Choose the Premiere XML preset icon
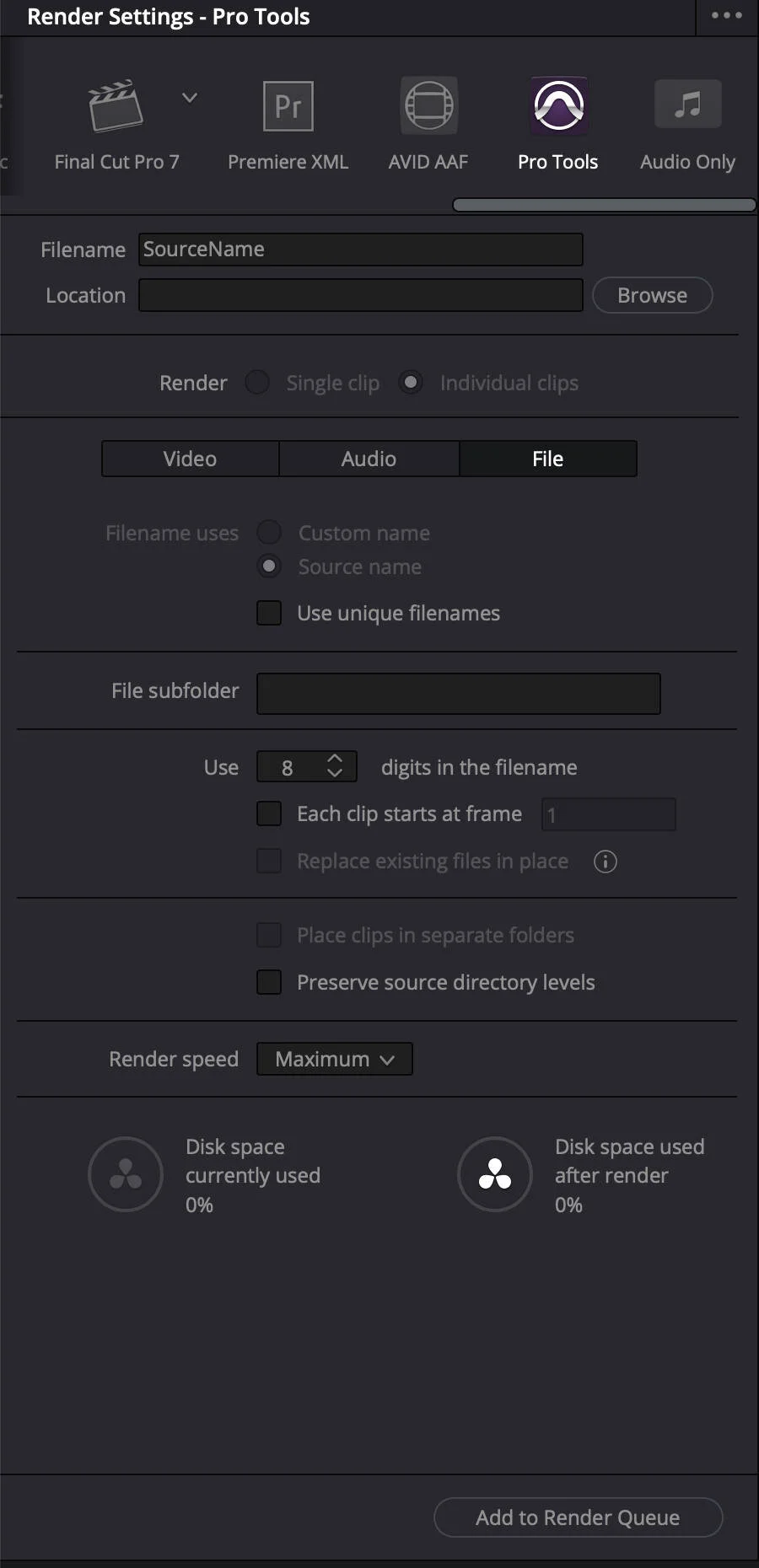Screen dimensions: 759x1568 (288, 106)
